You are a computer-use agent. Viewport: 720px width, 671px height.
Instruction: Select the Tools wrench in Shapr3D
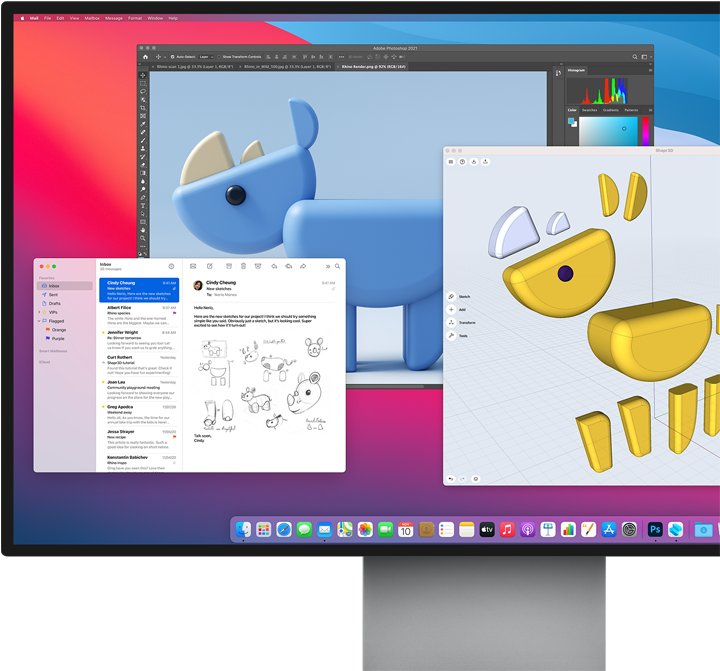pos(451,335)
